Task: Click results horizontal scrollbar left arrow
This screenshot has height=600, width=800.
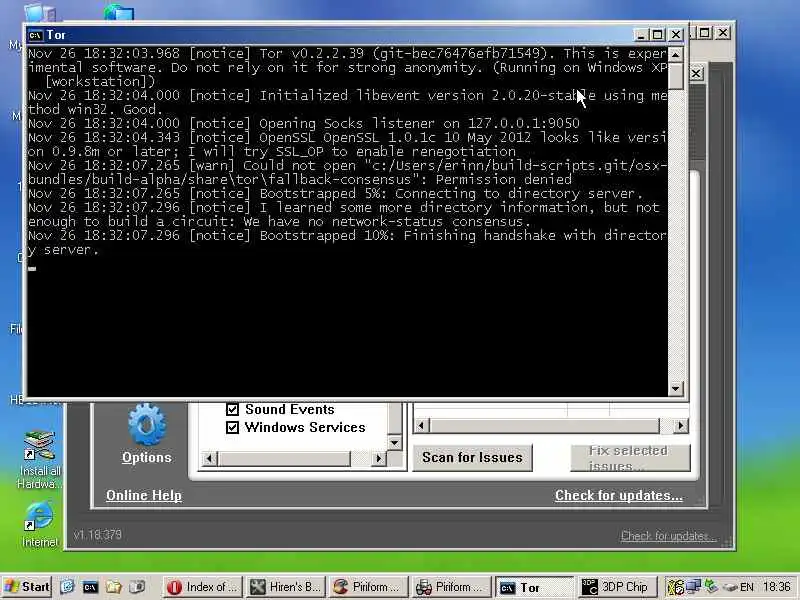Action: pyautogui.click(x=420, y=426)
